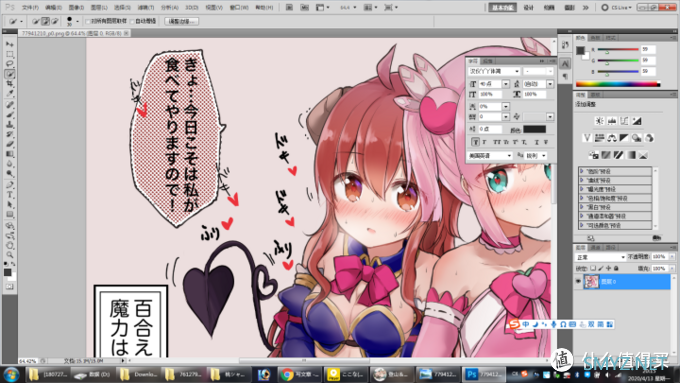The height and width of the screenshot is (383, 680).
Task: Open the 正常 blend mode dropdown
Action: point(600,257)
